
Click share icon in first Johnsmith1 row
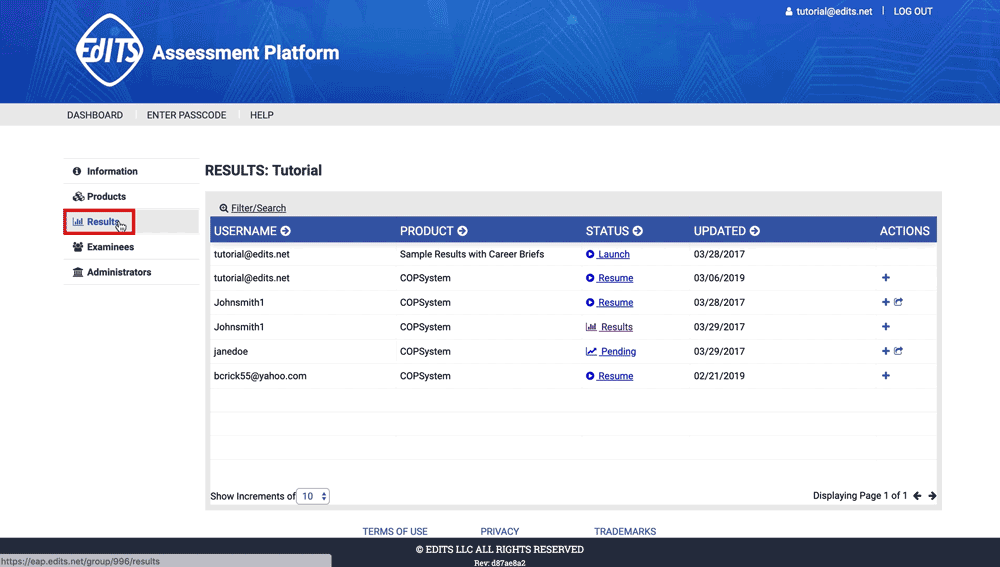(899, 302)
